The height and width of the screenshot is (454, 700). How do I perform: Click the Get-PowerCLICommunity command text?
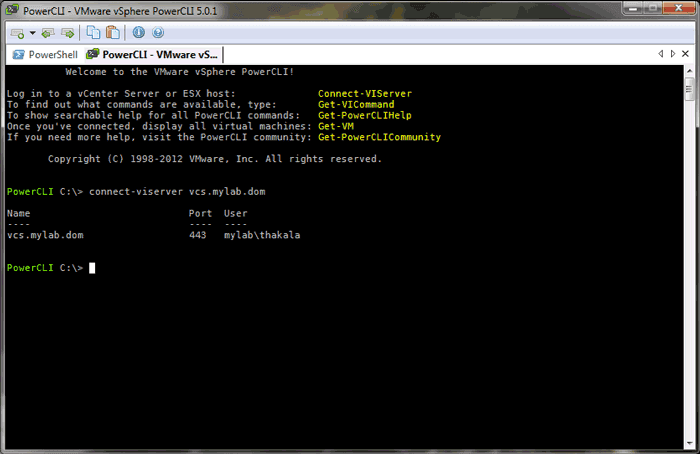[x=379, y=137]
